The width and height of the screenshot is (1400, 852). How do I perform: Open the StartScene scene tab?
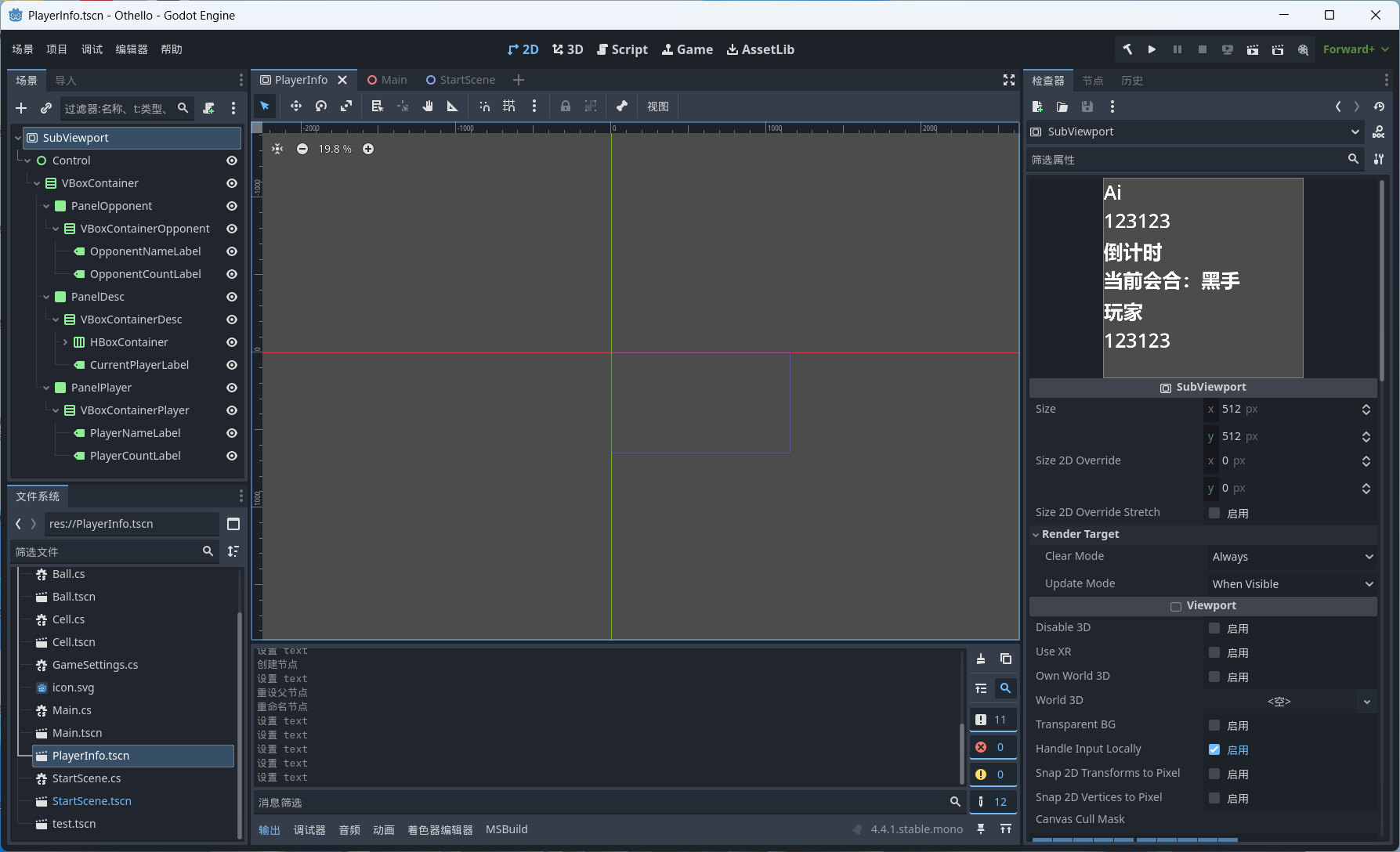click(460, 80)
